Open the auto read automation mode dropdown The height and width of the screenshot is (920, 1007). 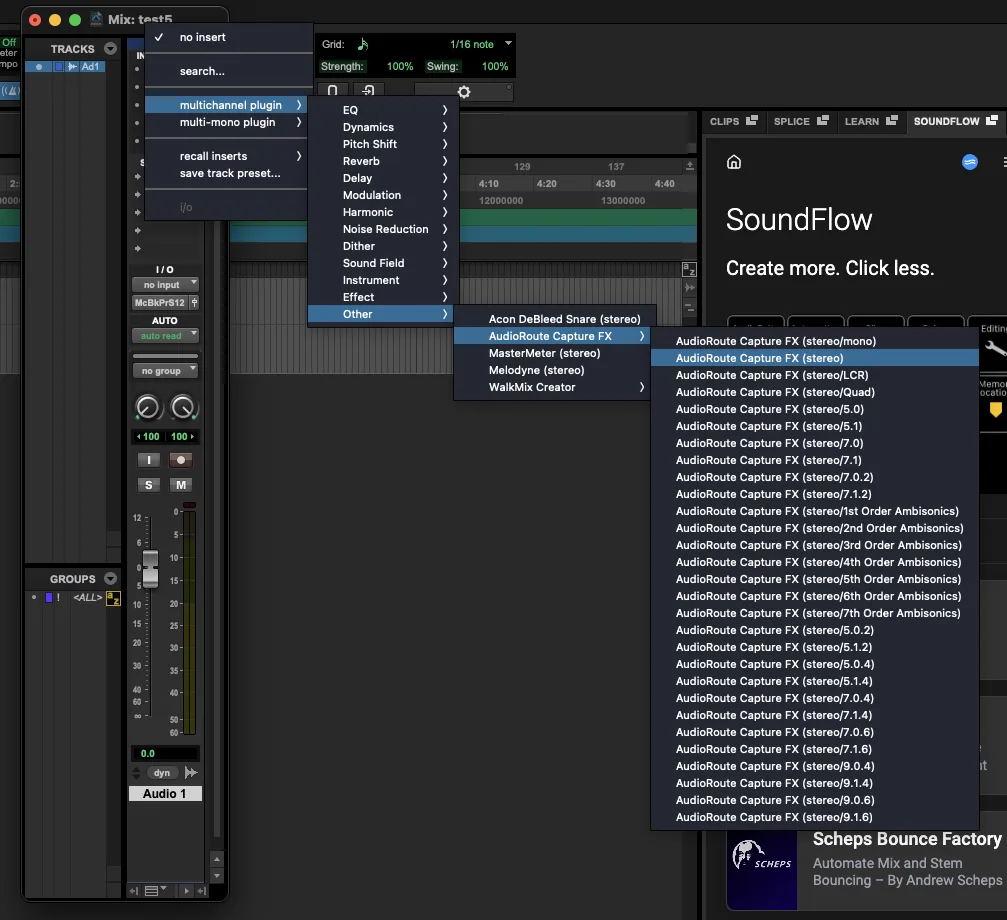click(x=165, y=336)
